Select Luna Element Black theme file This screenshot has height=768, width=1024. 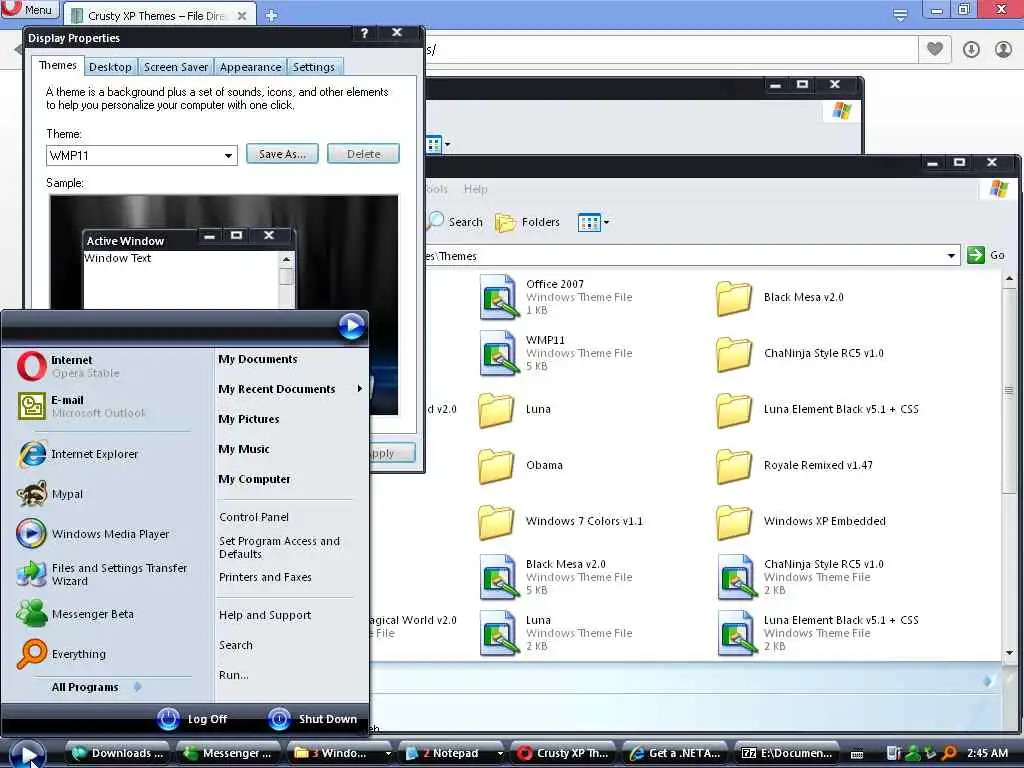818,633
